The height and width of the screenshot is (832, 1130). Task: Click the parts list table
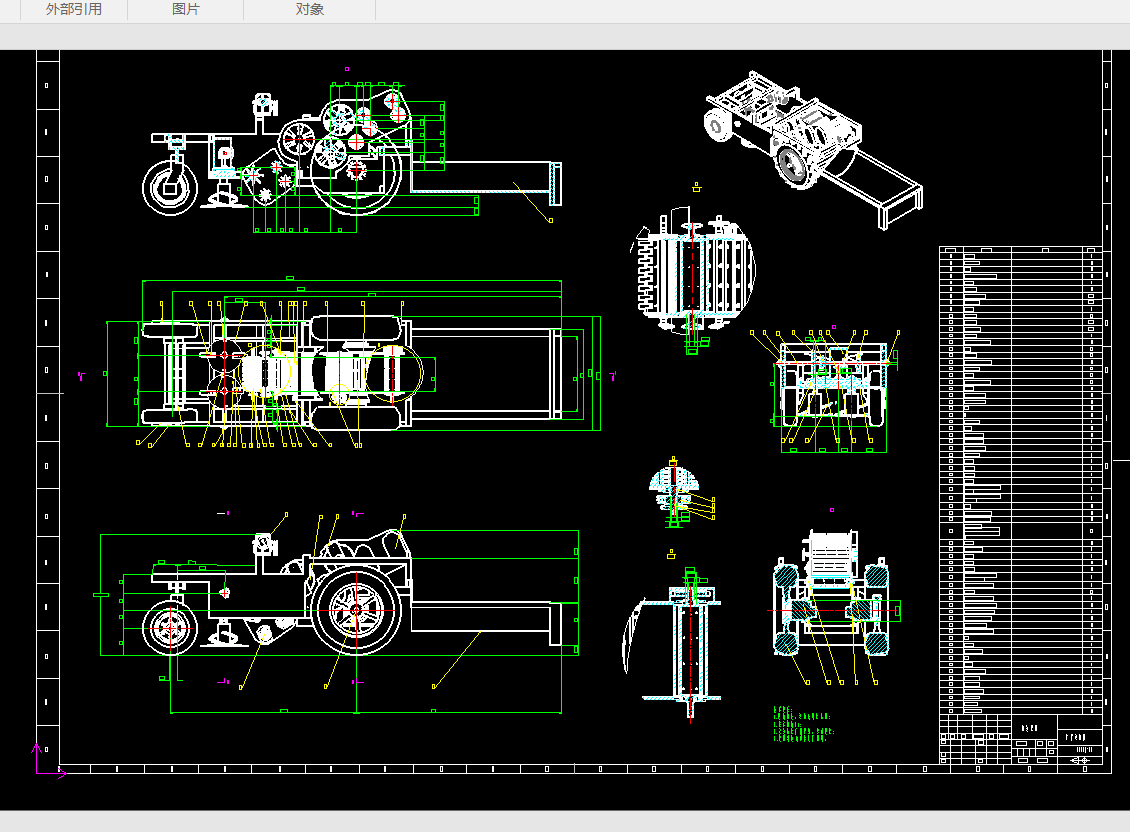pyautogui.click(x=1020, y=480)
